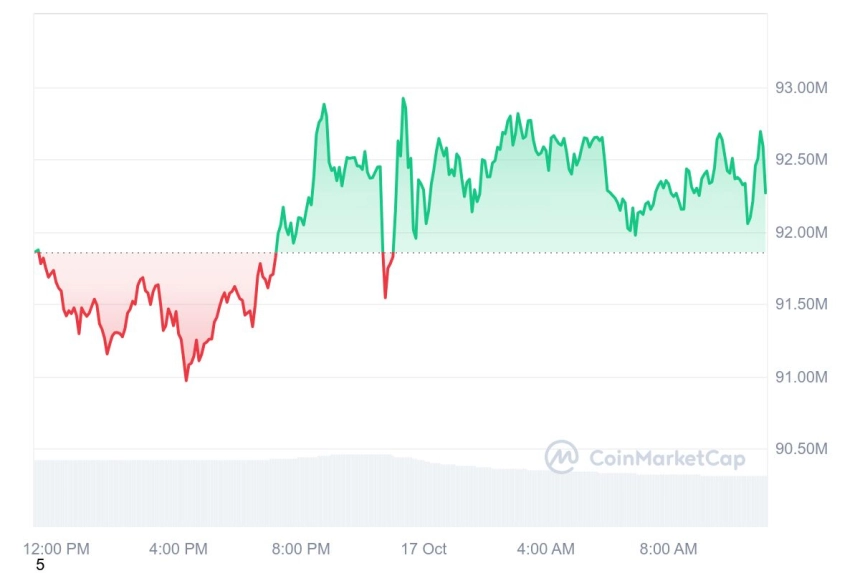Click the number 5 below the chart

(x=40, y=565)
